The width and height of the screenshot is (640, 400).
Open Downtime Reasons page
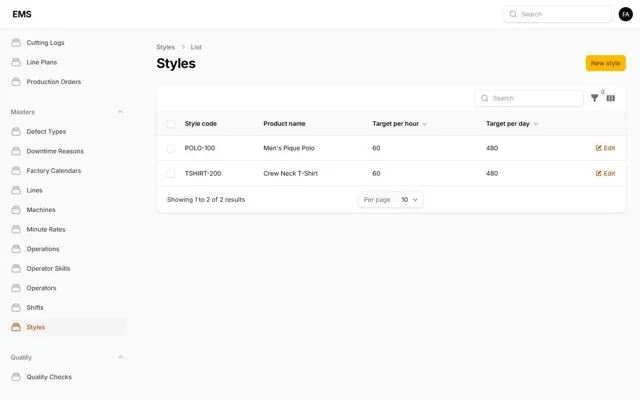55,151
